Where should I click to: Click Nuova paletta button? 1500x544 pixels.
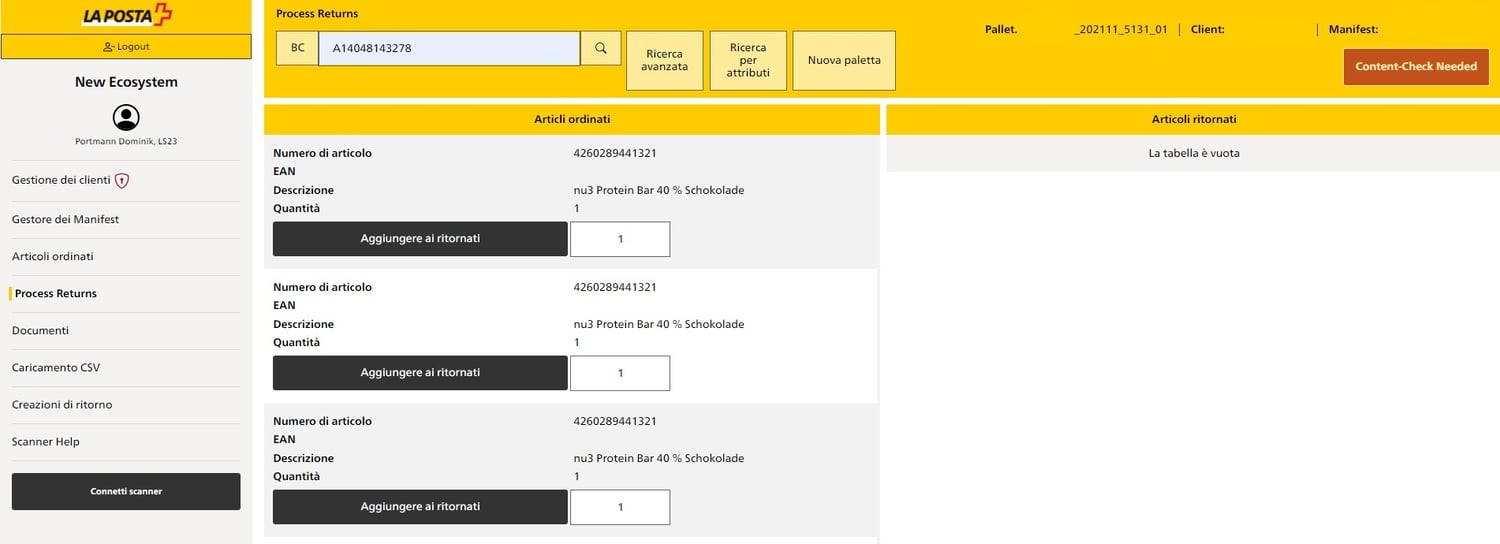pos(844,60)
